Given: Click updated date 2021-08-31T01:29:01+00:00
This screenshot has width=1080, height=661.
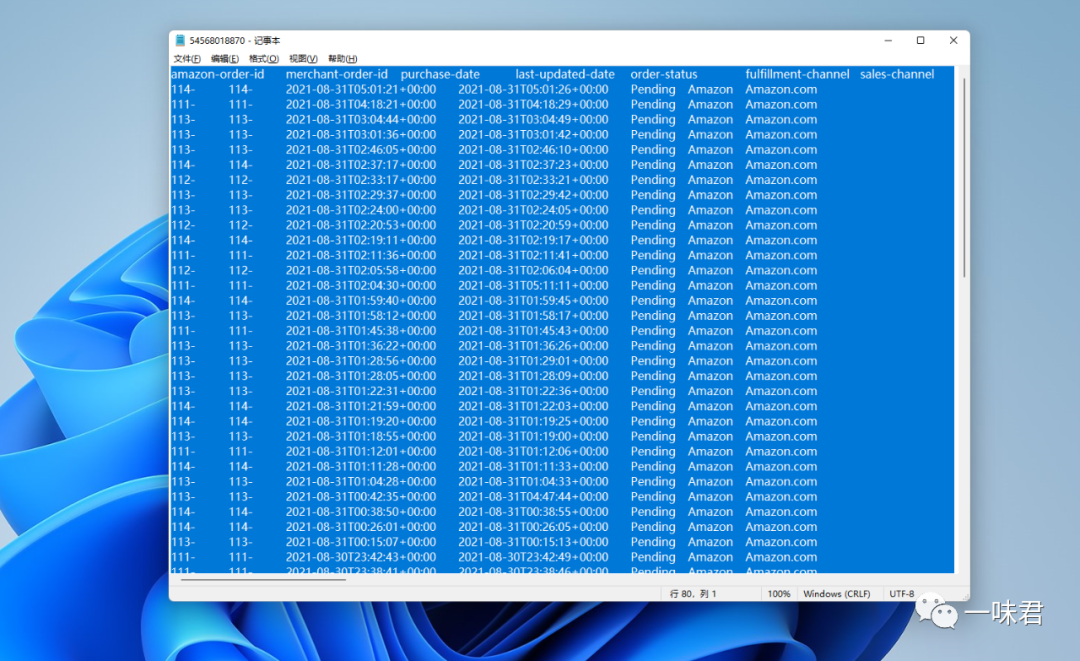Looking at the screenshot, I should (x=533, y=361).
